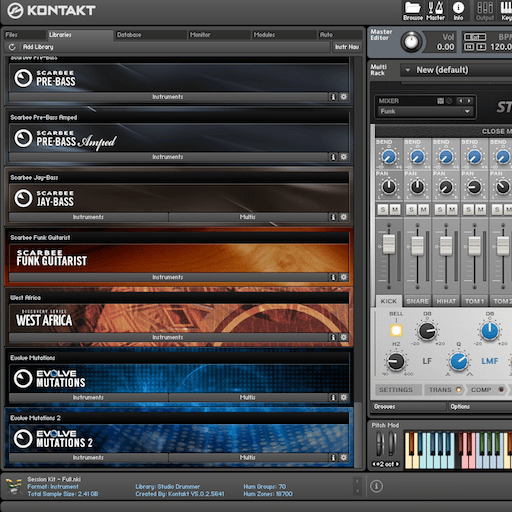Step to next mixer preset arrow
The width and height of the screenshot is (512, 512).
[x=469, y=101]
